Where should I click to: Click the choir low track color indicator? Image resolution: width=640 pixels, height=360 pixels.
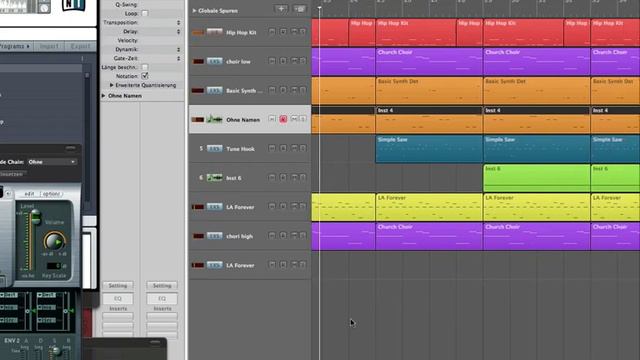[198, 61]
